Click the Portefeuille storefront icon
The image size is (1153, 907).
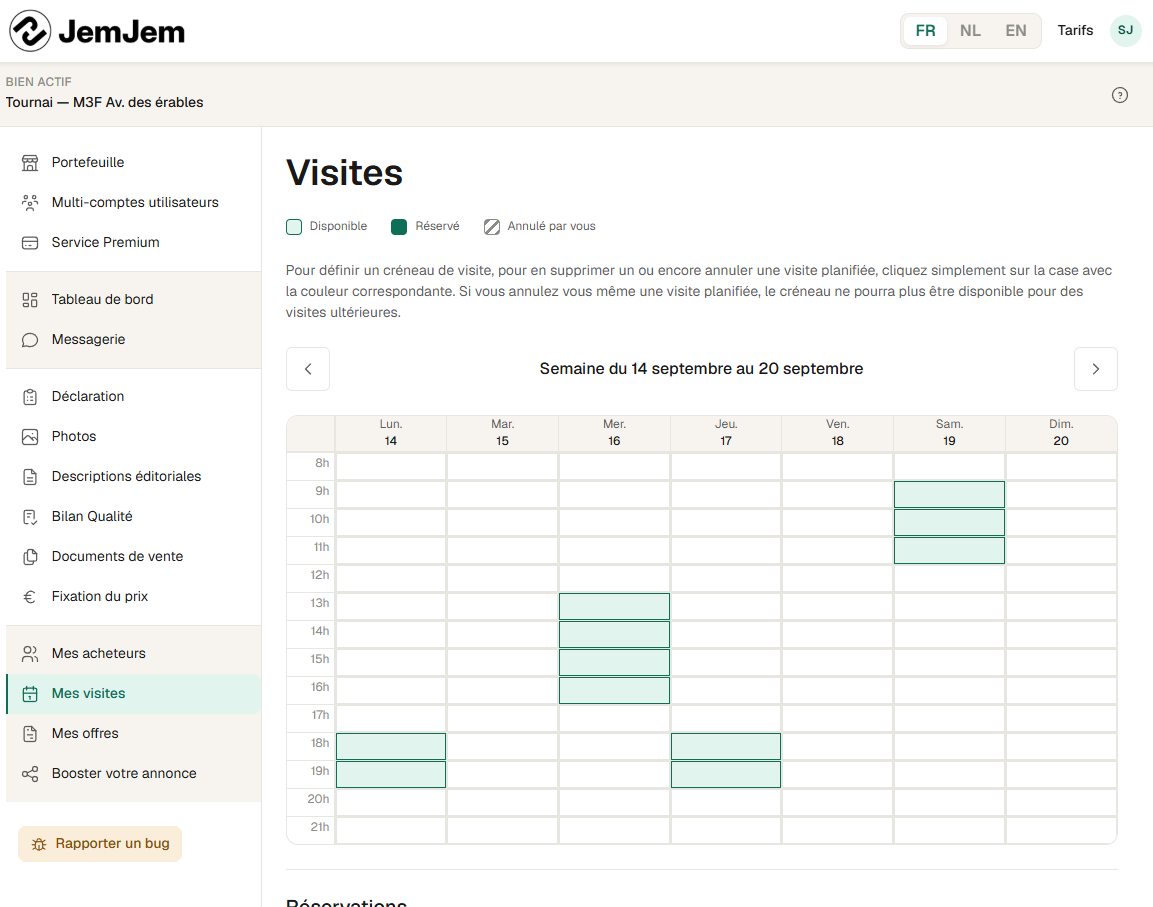coord(29,163)
